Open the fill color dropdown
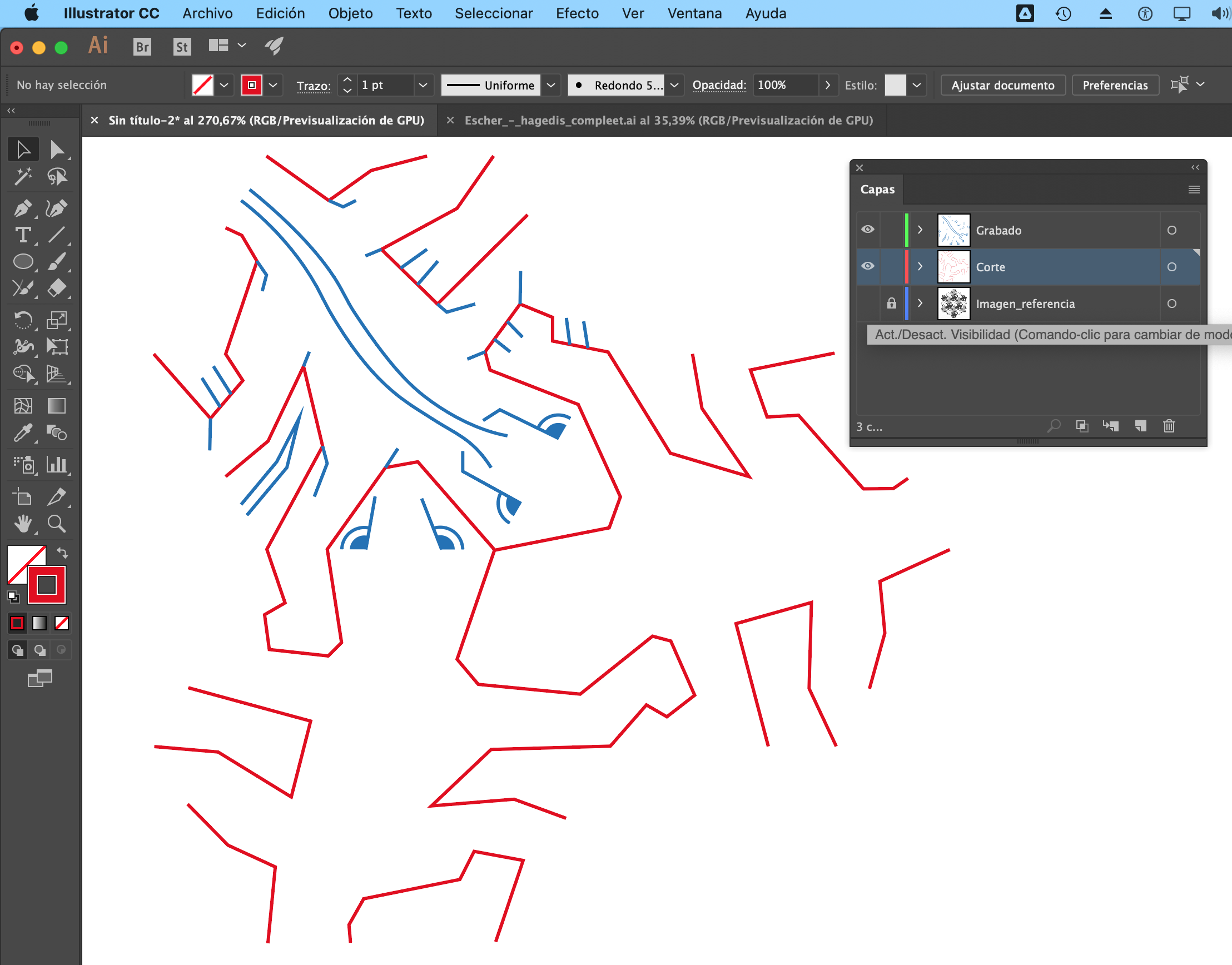The width and height of the screenshot is (1232, 965). point(225,85)
